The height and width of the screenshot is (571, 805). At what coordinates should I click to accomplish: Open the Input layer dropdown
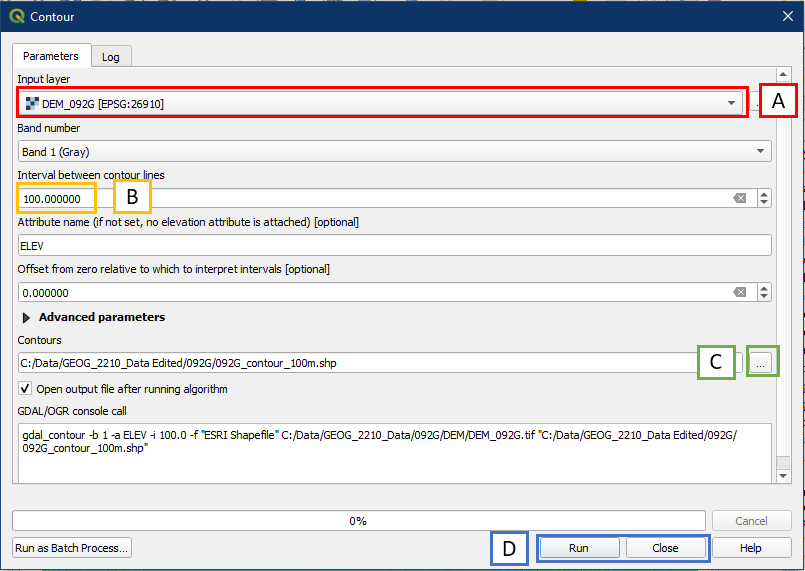point(731,103)
